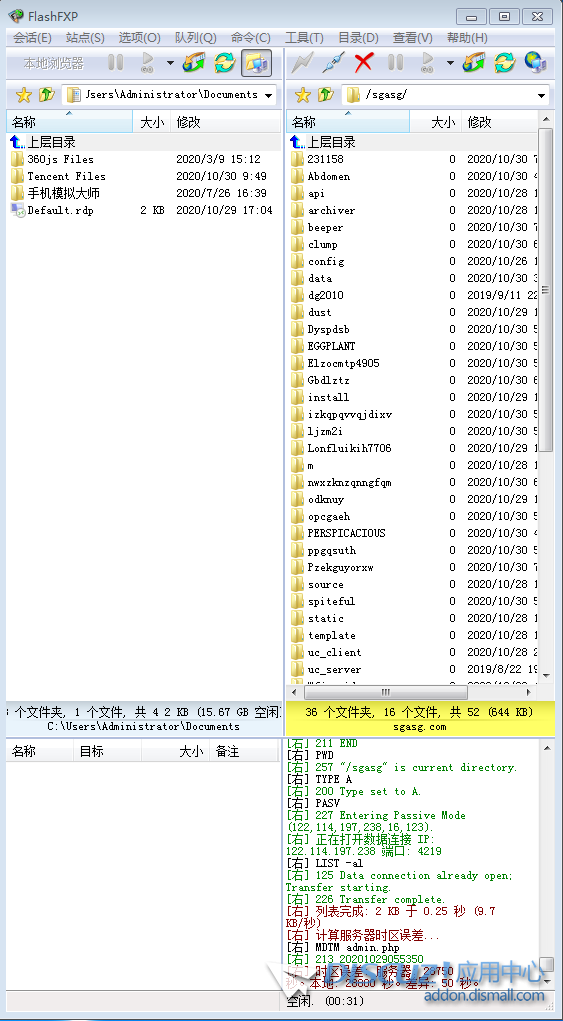
Task: Open the 命令(C) menu
Action: click(x=251, y=38)
